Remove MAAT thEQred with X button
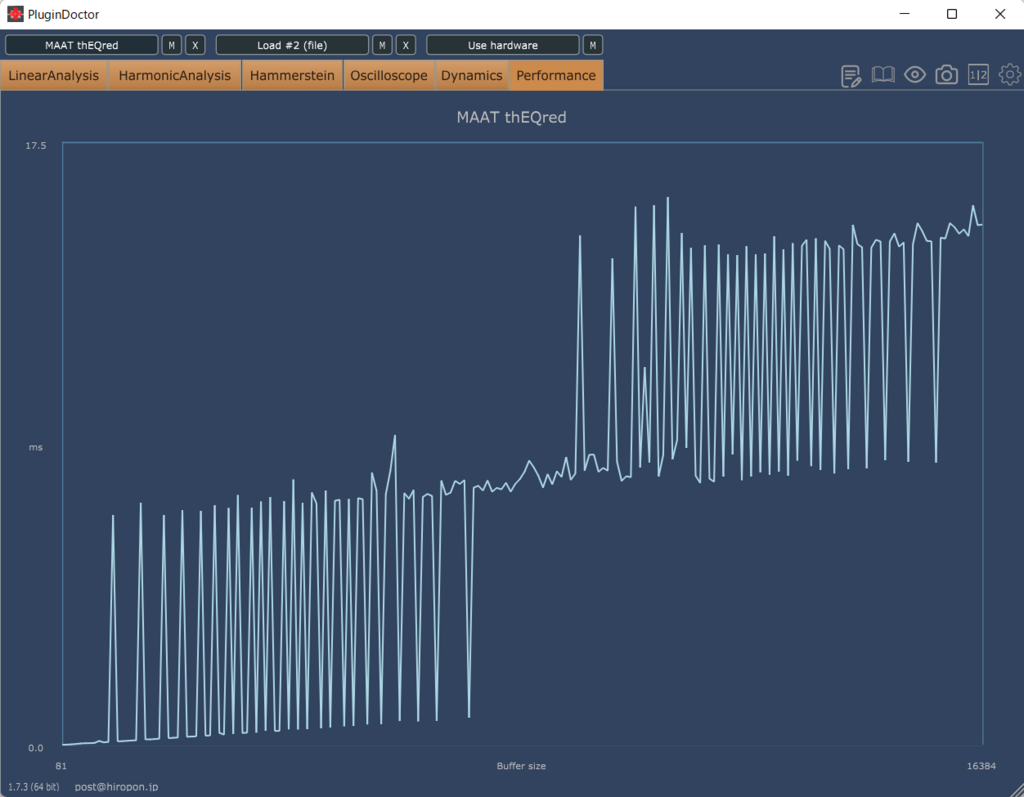 pyautogui.click(x=195, y=45)
